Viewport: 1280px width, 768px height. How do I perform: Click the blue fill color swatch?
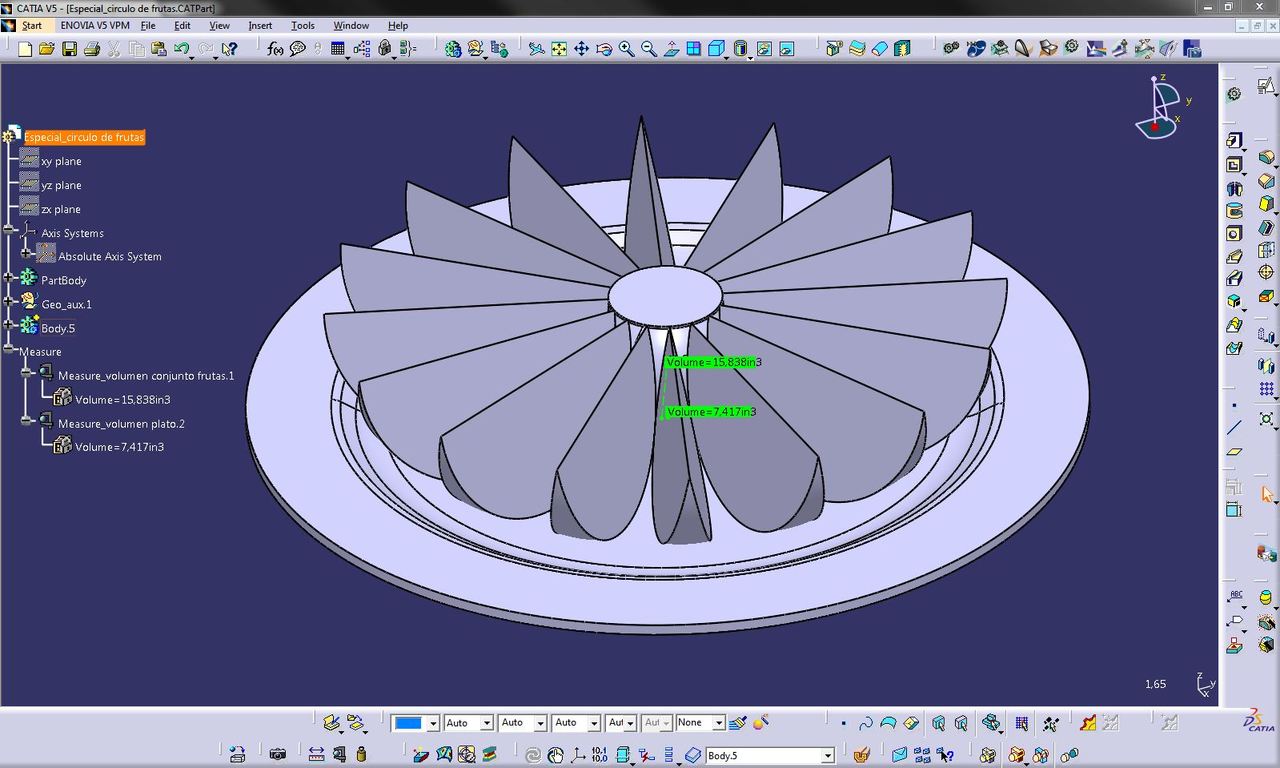[408, 722]
